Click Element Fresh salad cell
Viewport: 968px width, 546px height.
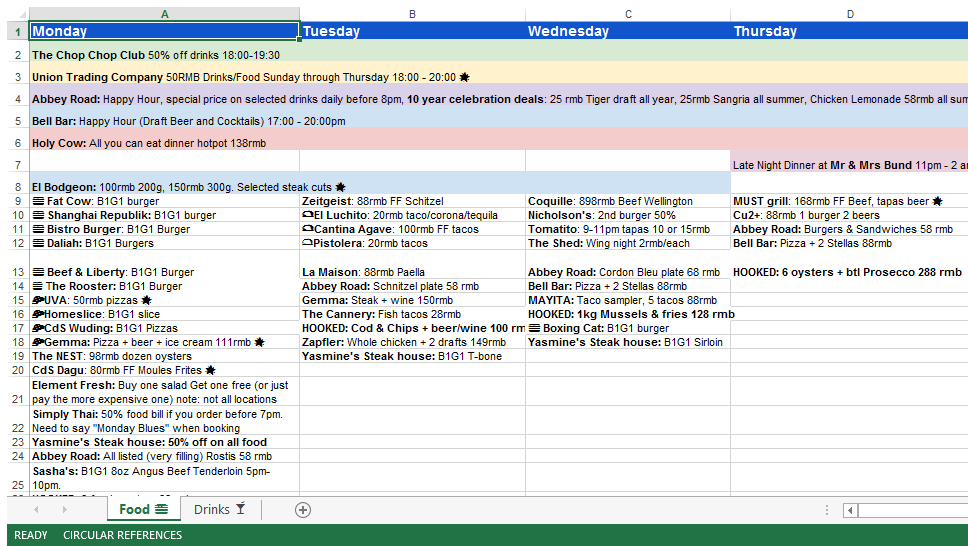click(164, 392)
